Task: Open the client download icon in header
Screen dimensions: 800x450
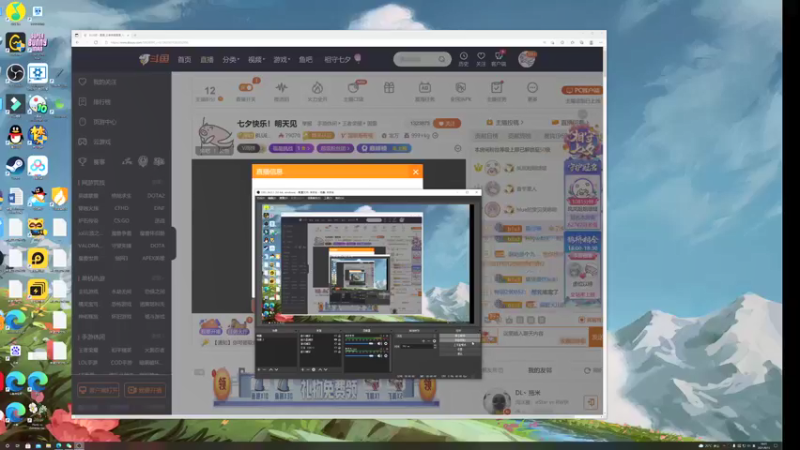Action: 498,56
